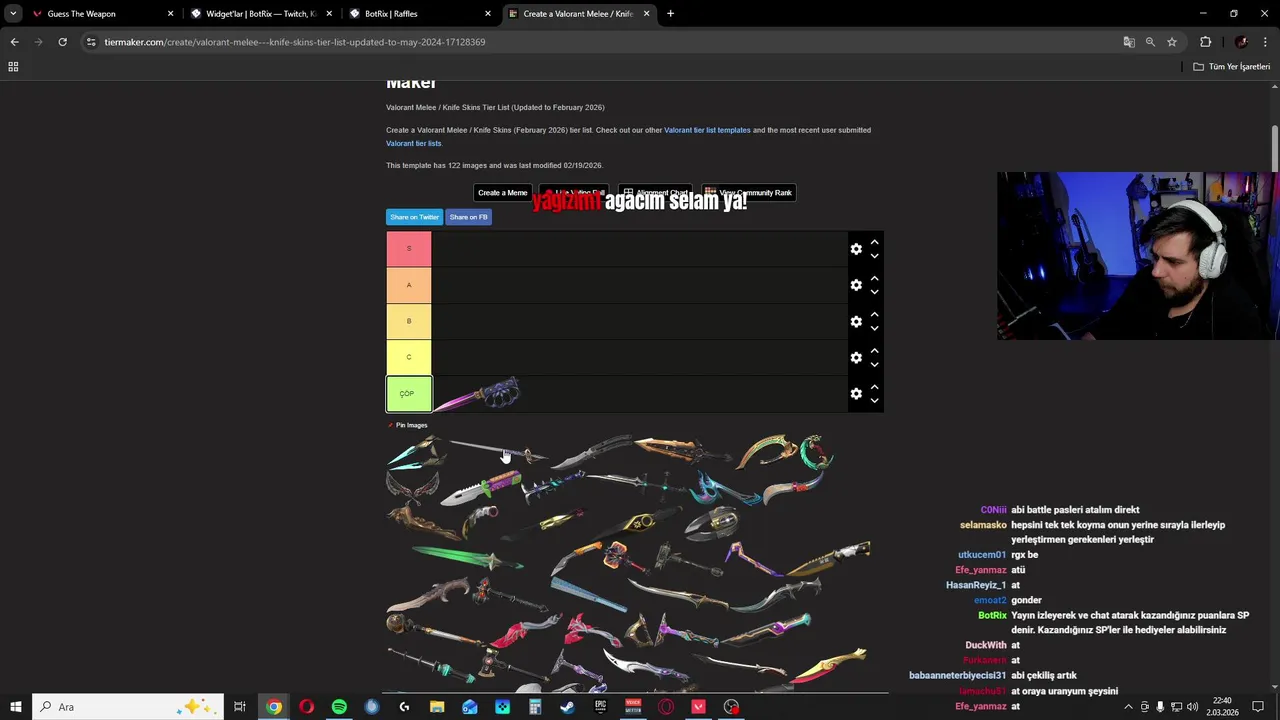Show hidden system tray icons
The height and width of the screenshot is (720, 1280).
click(1128, 707)
